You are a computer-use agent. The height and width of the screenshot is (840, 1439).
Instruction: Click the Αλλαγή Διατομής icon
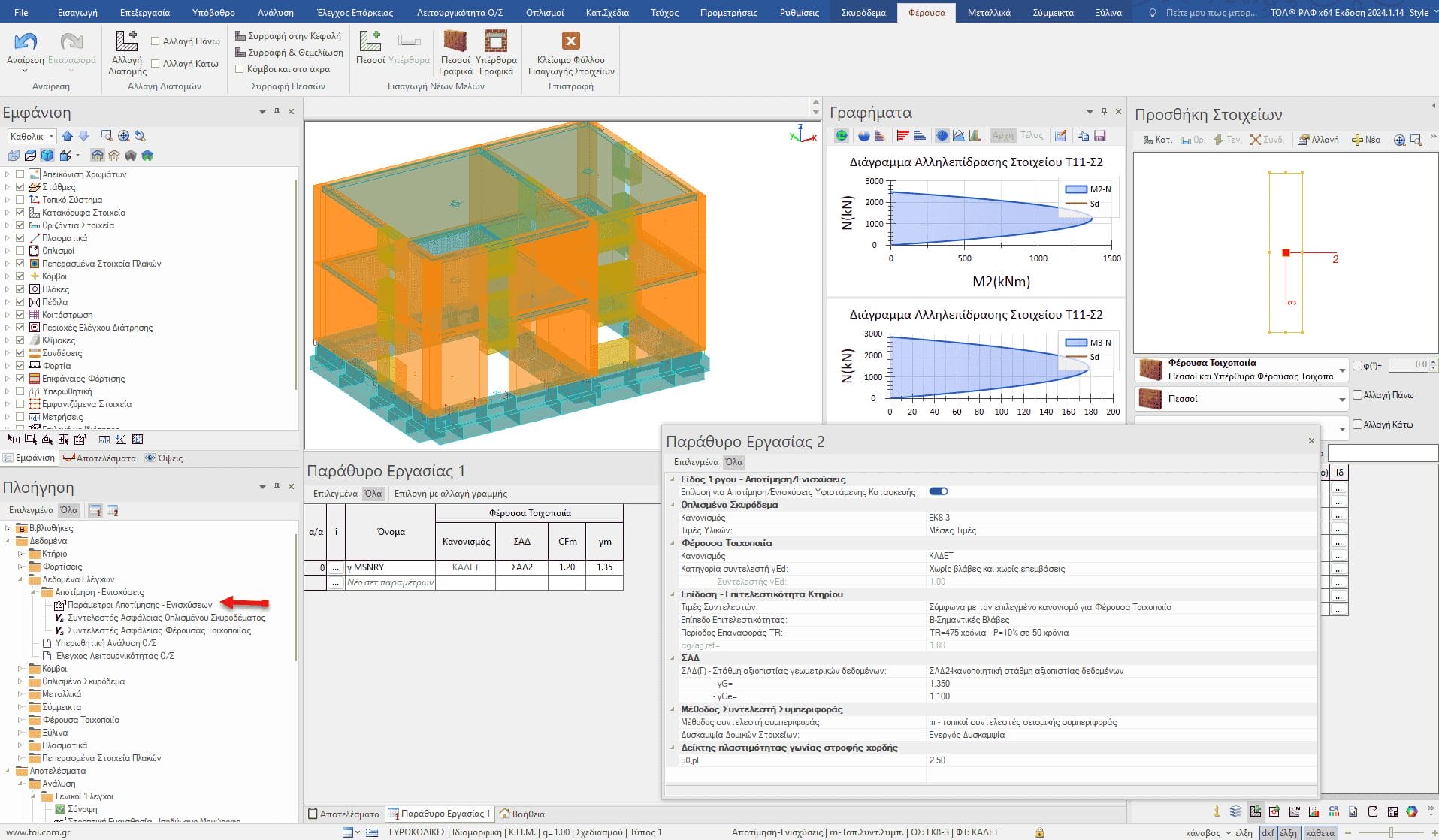click(126, 41)
